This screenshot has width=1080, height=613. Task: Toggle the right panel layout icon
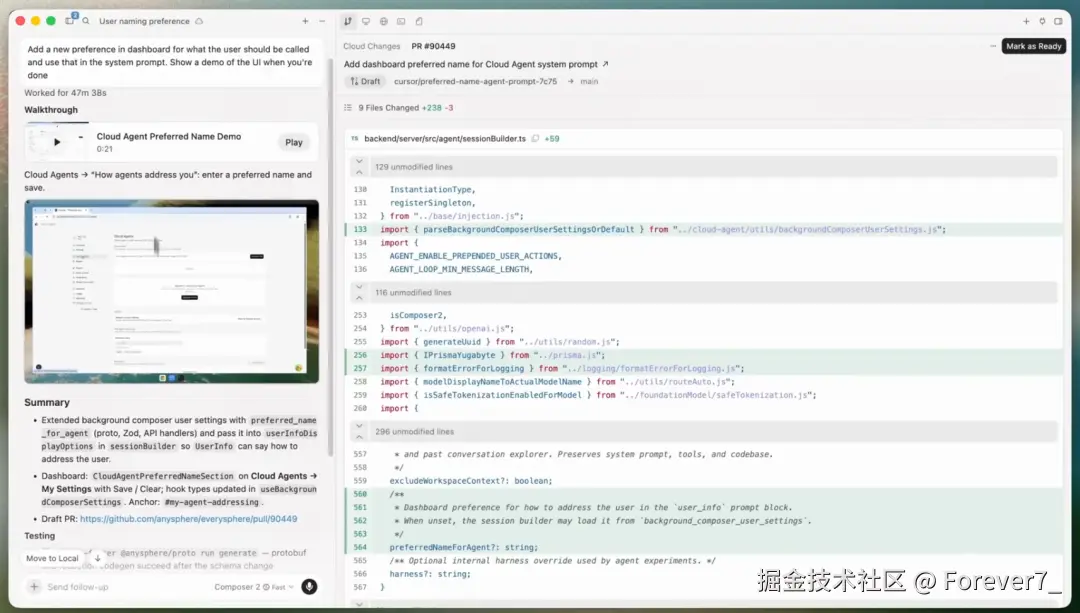coord(1059,21)
